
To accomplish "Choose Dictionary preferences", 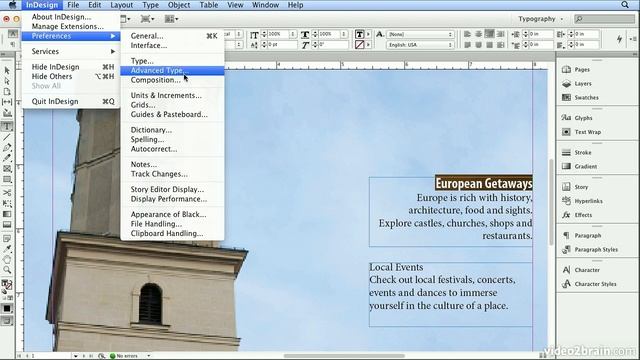I will coord(172,130).
